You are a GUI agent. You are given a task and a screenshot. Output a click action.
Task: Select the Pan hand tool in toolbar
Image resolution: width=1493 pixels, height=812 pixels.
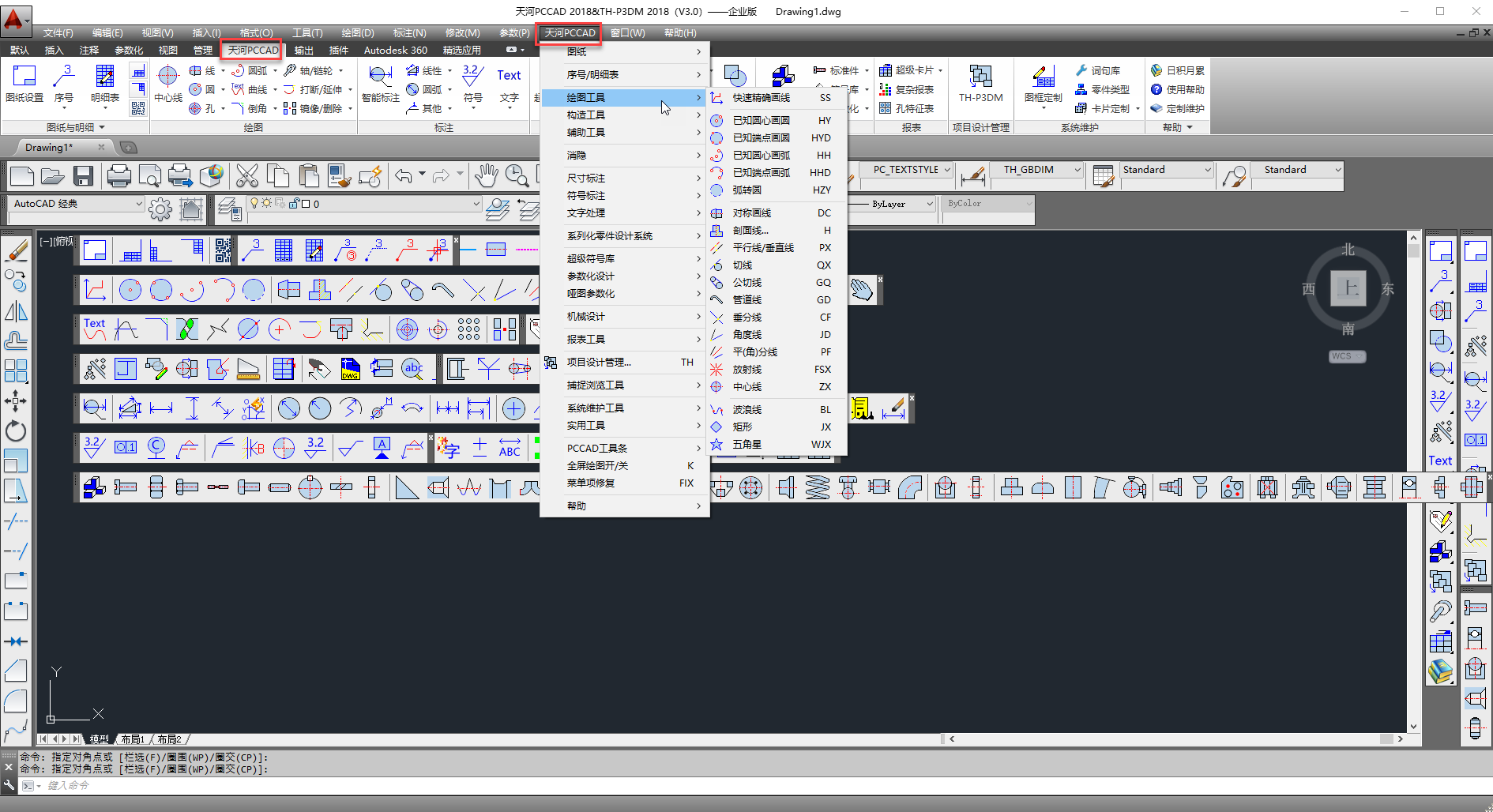coord(486,175)
